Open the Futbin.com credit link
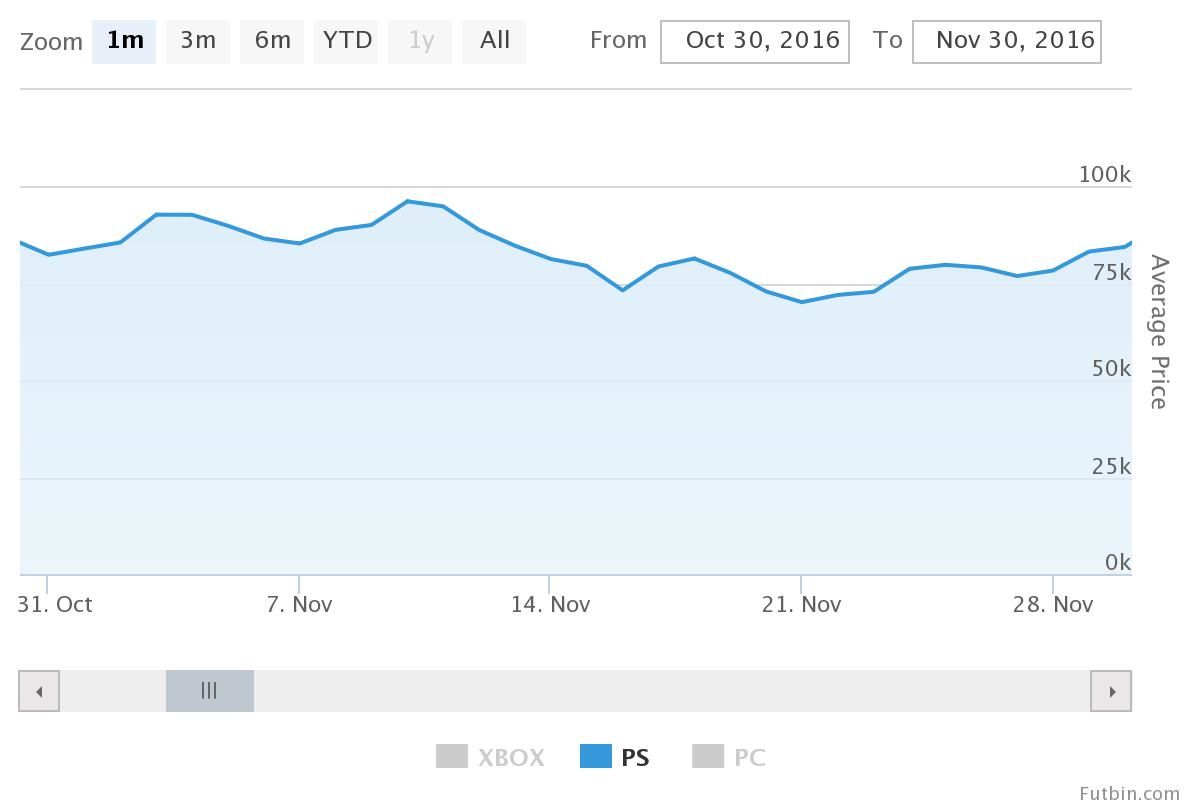1200x810 pixels. pos(1130,793)
